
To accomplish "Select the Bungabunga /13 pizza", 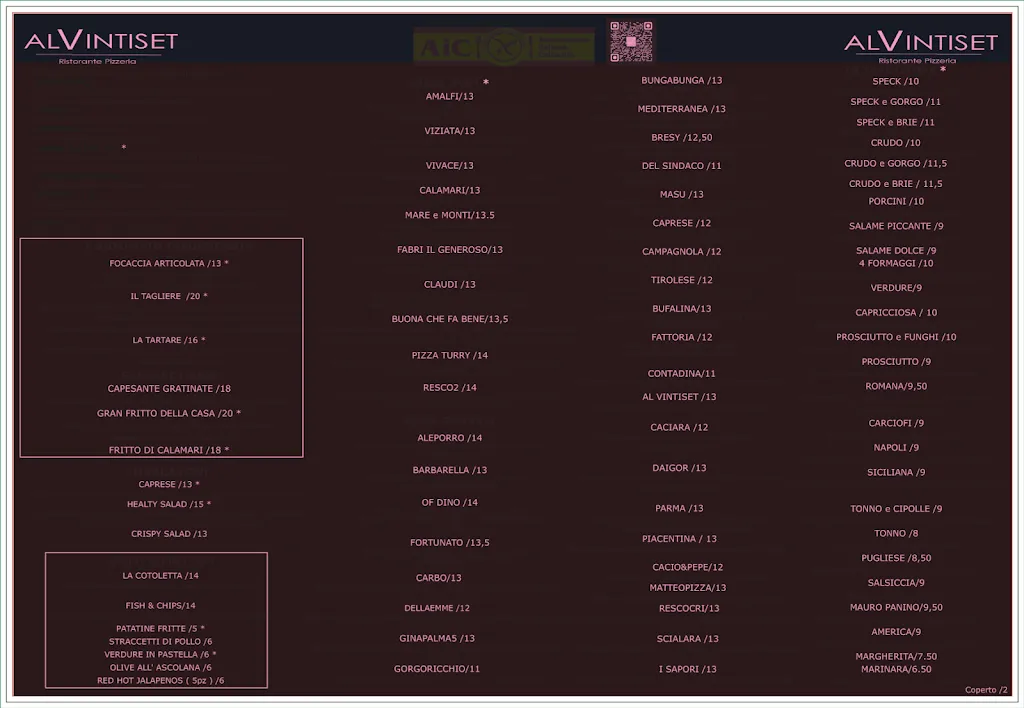I will click(682, 80).
